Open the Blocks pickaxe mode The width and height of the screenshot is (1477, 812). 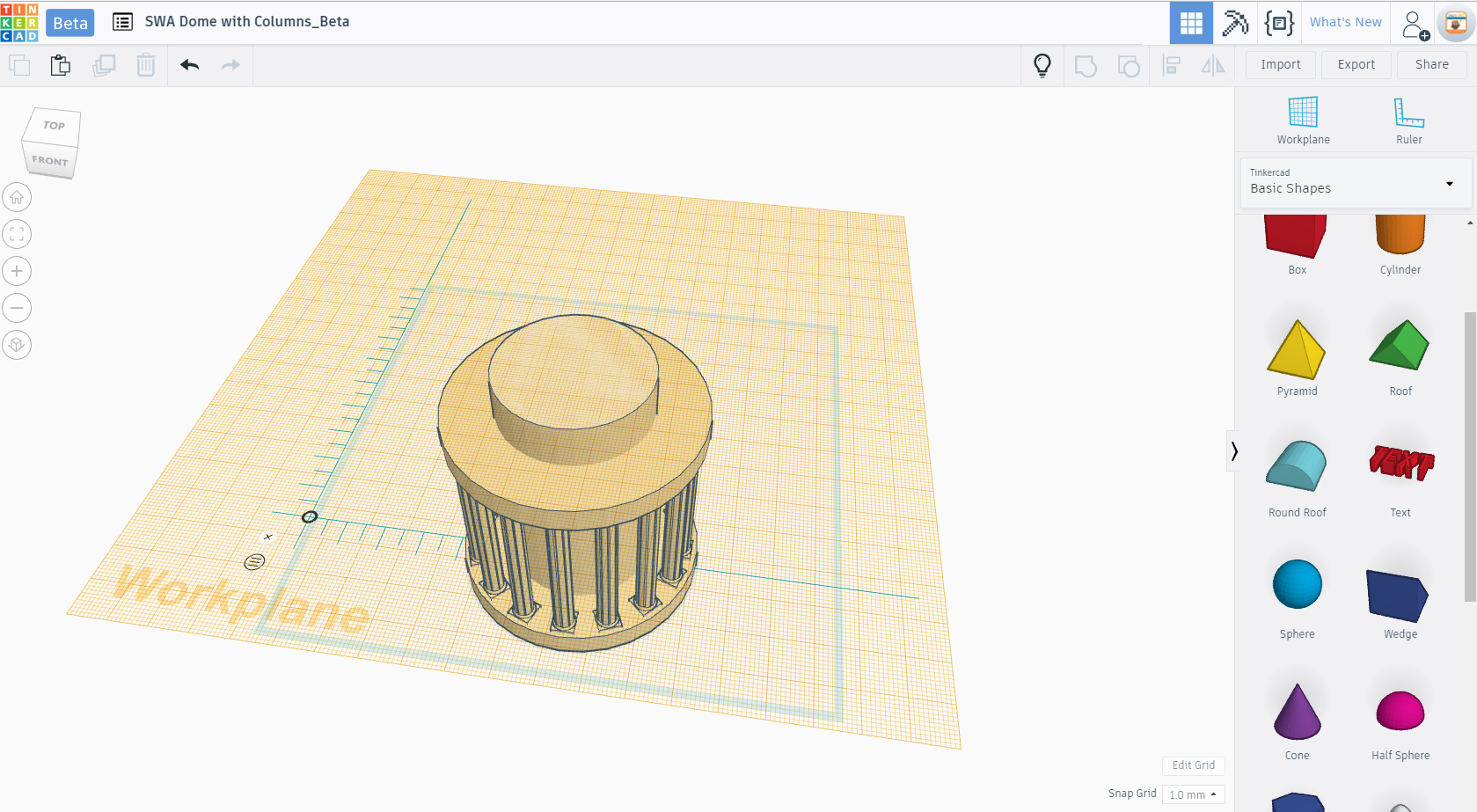point(1235,23)
